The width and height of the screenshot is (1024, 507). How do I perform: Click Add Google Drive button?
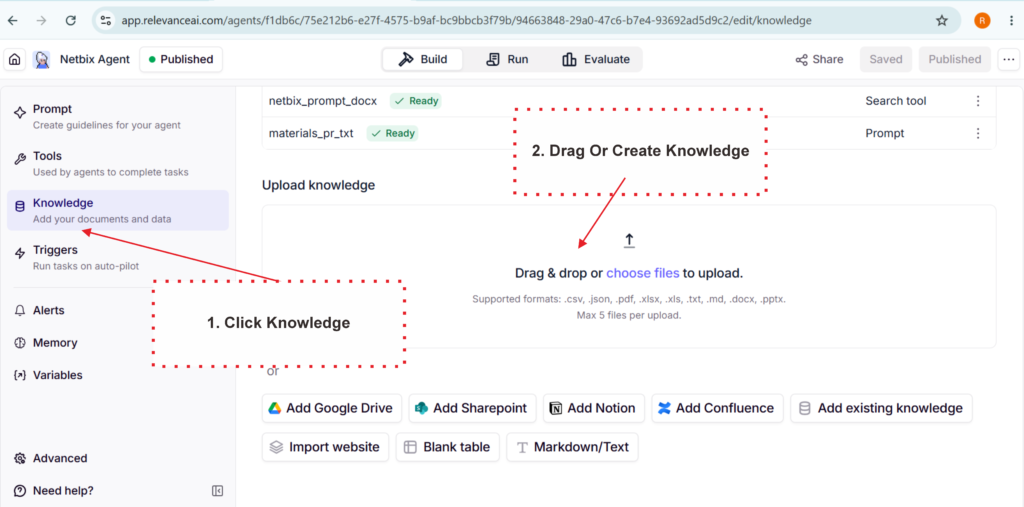click(x=331, y=408)
